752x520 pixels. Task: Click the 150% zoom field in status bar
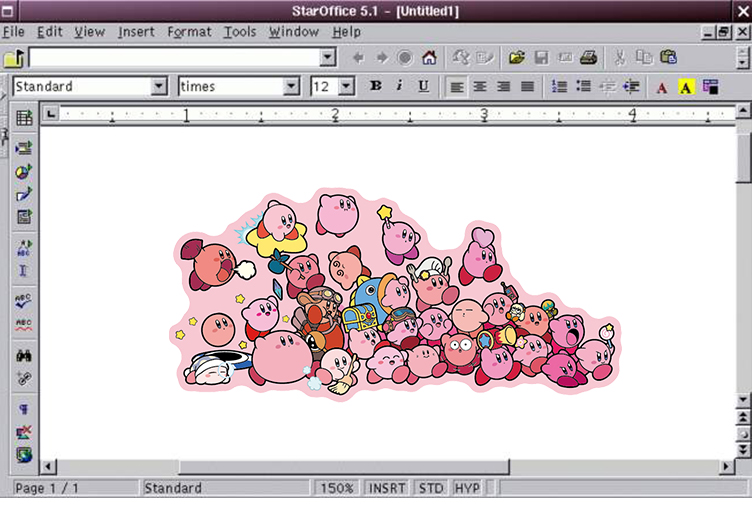337,488
